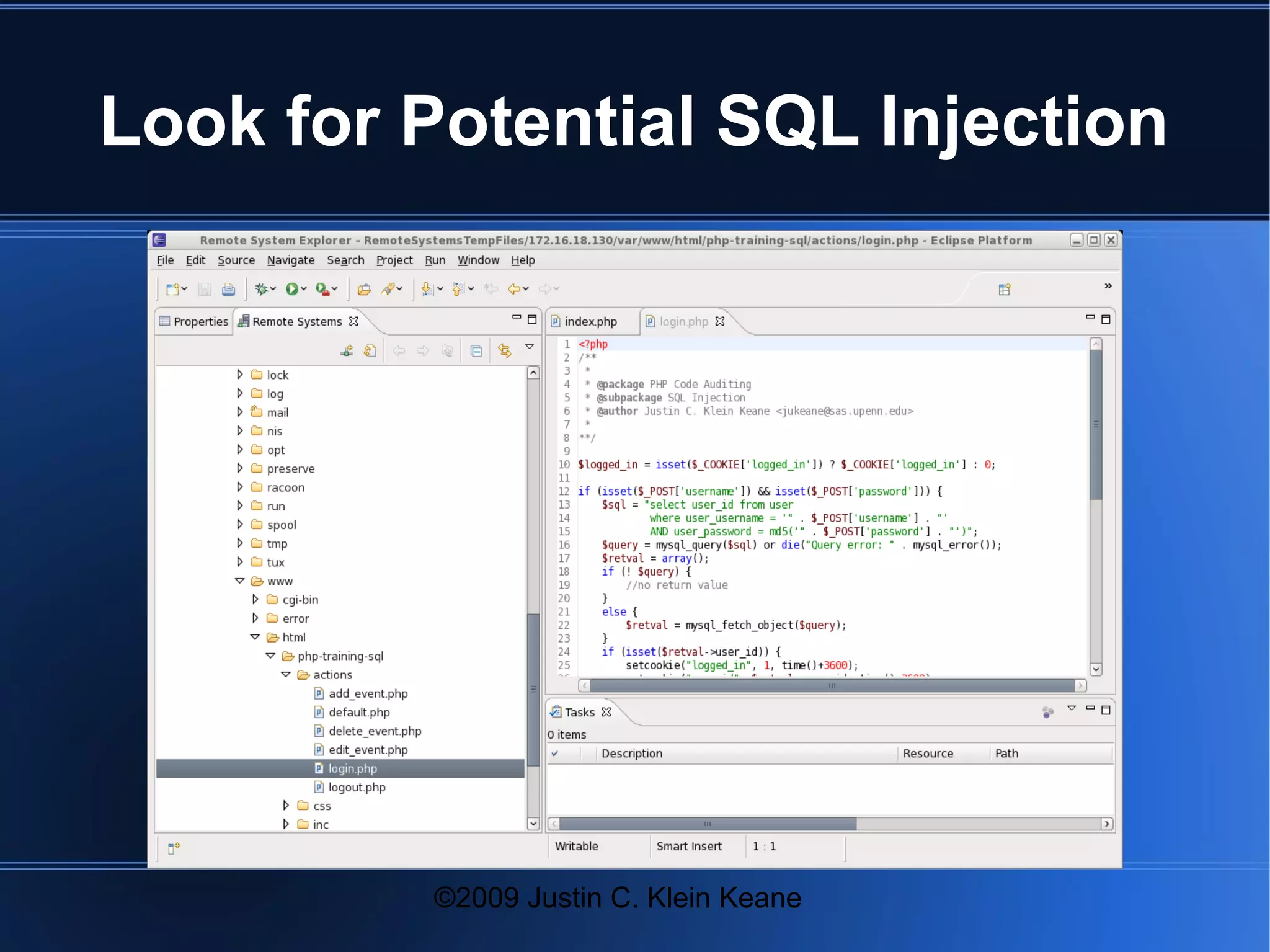Expand the lock folder
The image size is (1270, 952).
(x=240, y=375)
